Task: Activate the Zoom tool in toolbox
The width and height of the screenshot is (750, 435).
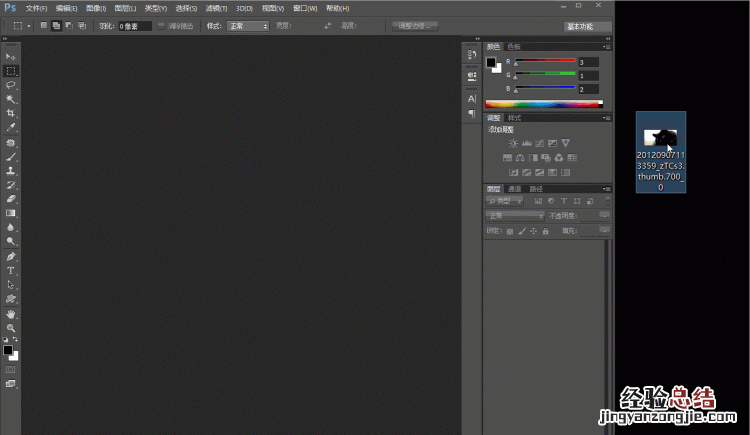Action: coord(11,328)
